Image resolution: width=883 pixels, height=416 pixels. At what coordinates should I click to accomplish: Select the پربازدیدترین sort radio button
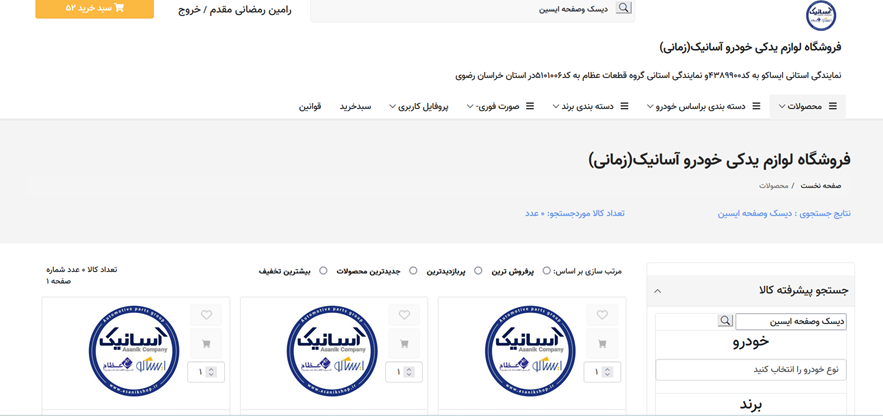(x=478, y=271)
